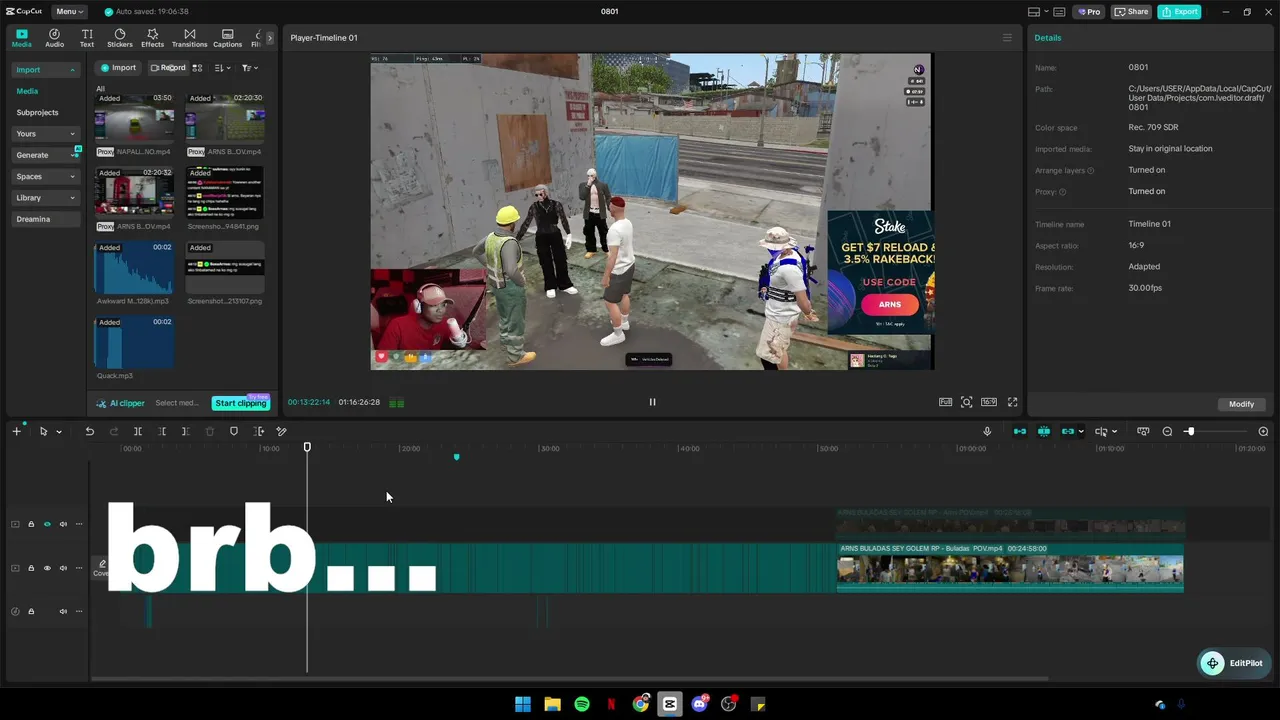Select Subprojects in the sidebar

[x=37, y=113]
